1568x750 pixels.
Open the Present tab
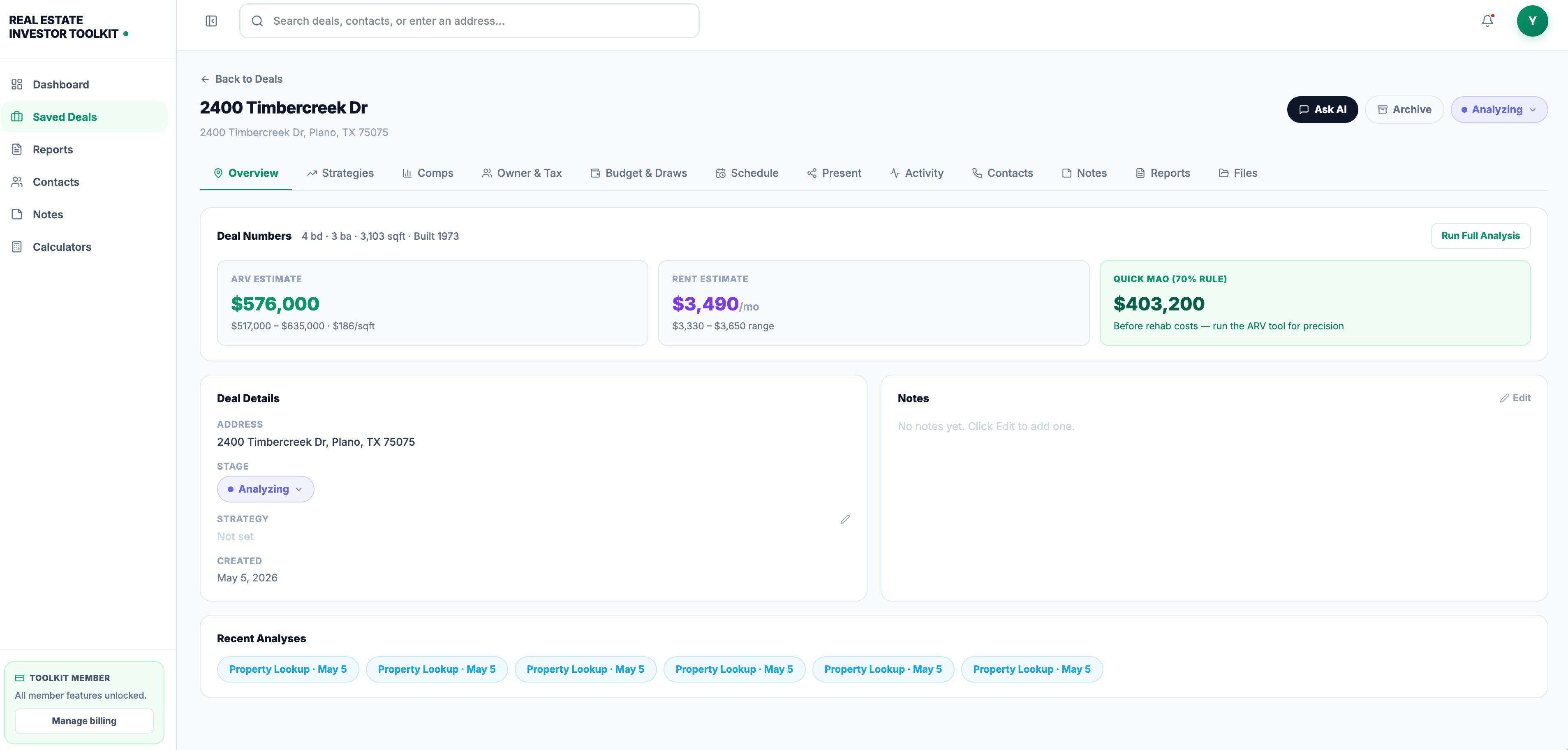tap(834, 174)
